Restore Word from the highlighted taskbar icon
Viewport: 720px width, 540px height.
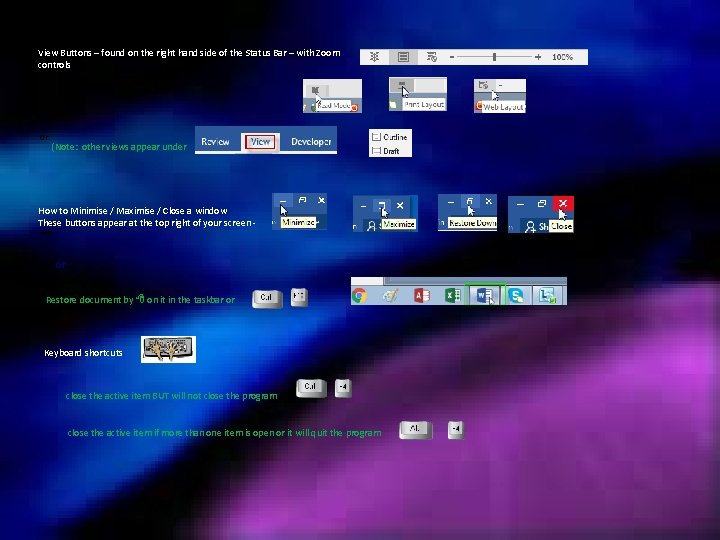coord(485,295)
